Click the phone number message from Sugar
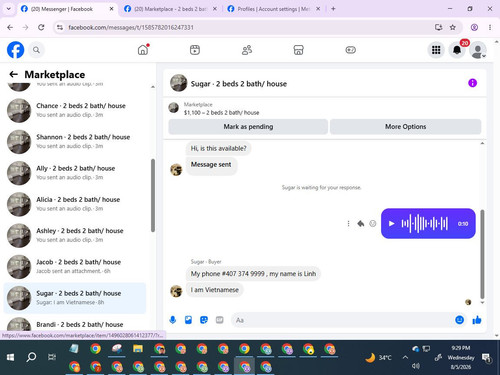Image resolution: width=500 pixels, height=375 pixels. (253, 274)
